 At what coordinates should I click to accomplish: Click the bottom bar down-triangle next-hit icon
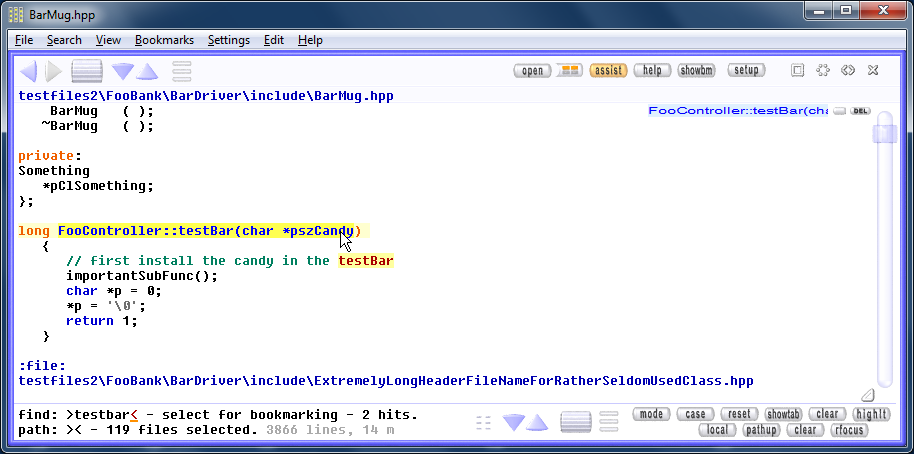point(513,422)
